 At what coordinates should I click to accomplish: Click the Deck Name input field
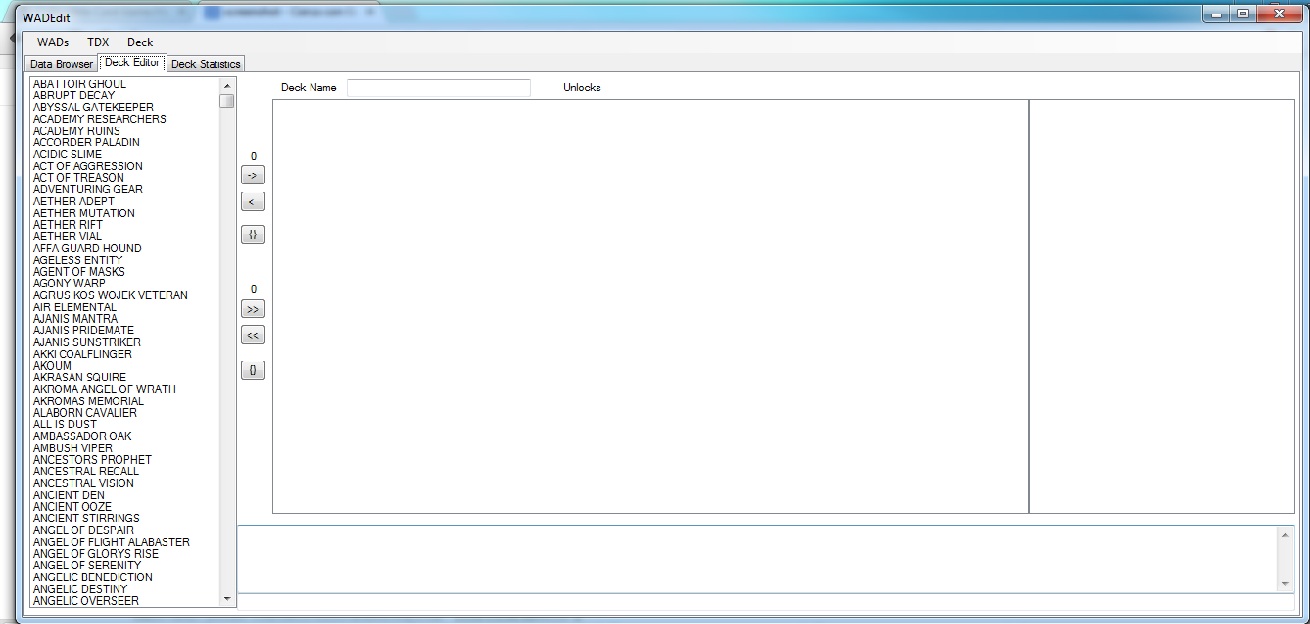point(438,88)
